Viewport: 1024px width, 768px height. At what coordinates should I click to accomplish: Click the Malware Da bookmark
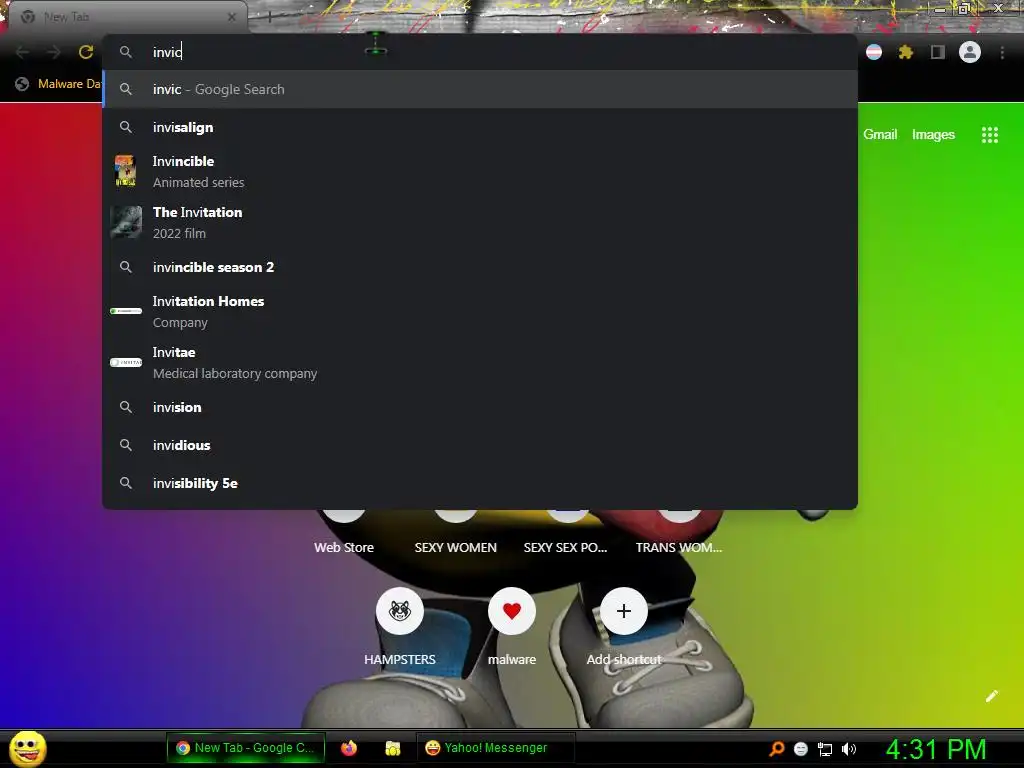coord(58,84)
